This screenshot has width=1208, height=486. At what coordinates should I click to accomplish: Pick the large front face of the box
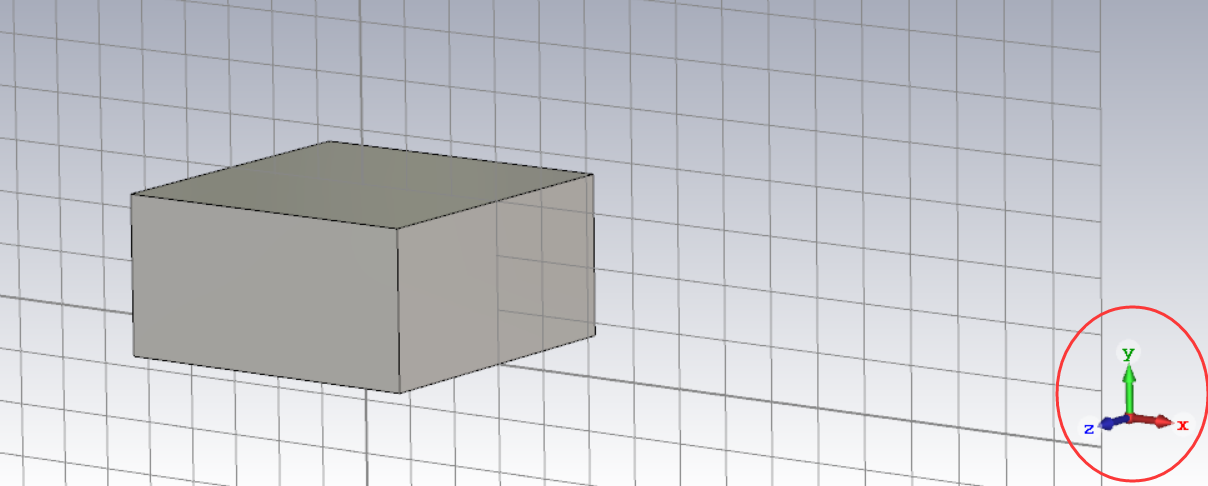(x=265, y=292)
